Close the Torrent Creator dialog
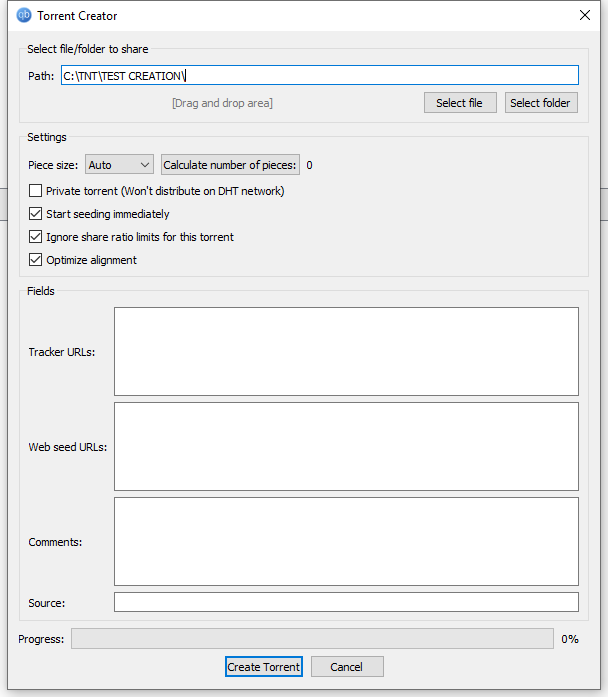 coord(584,15)
